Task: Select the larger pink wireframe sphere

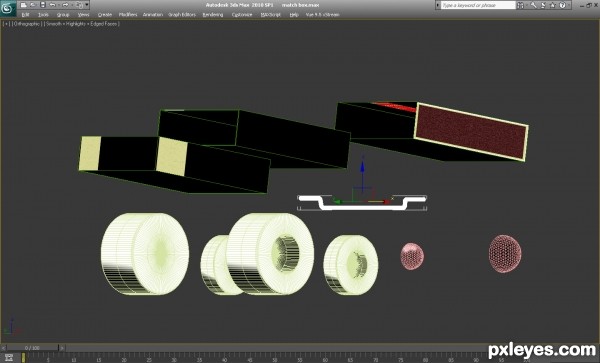Action: tap(505, 254)
